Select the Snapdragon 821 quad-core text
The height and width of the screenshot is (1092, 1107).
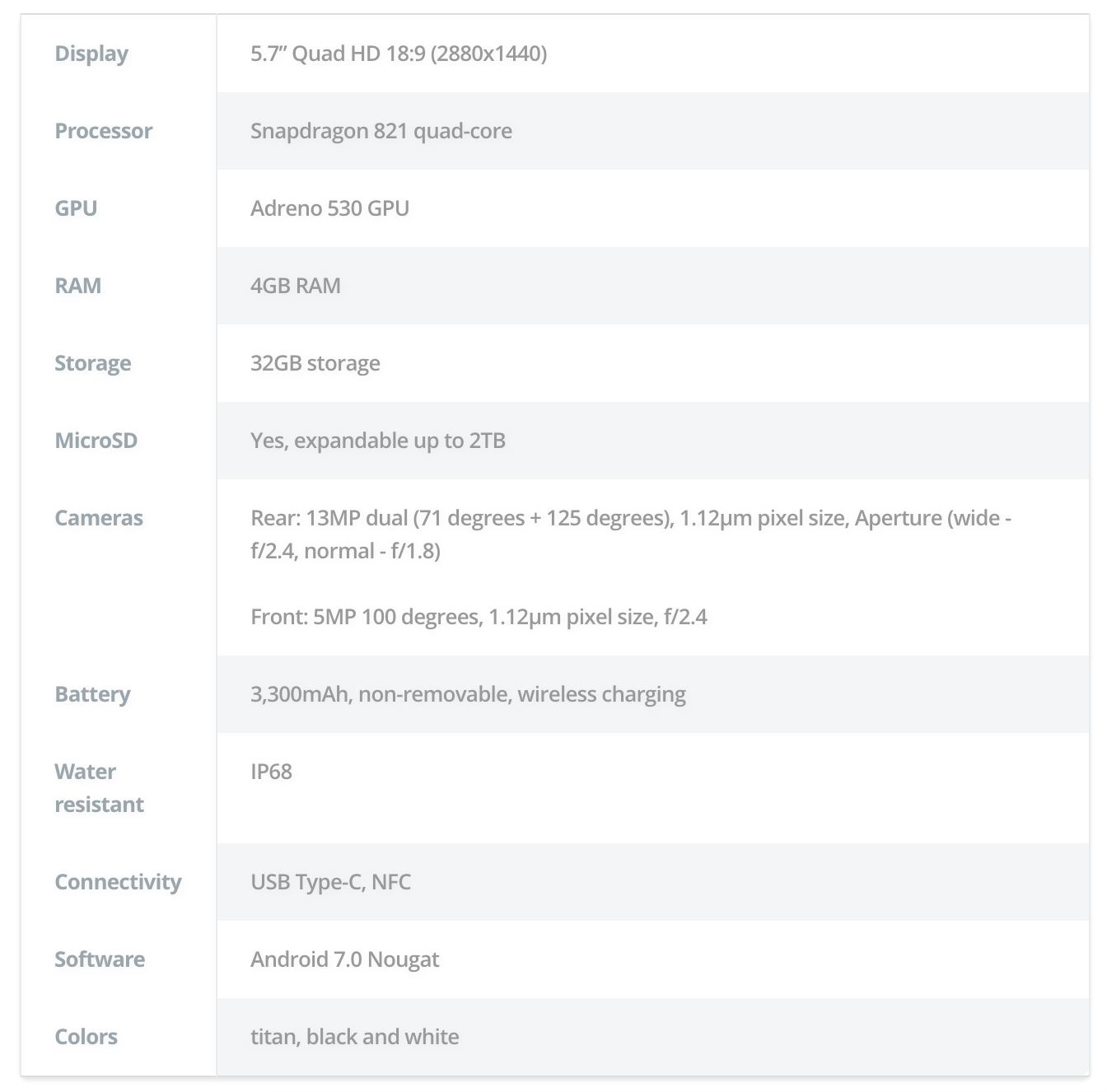[x=381, y=131]
